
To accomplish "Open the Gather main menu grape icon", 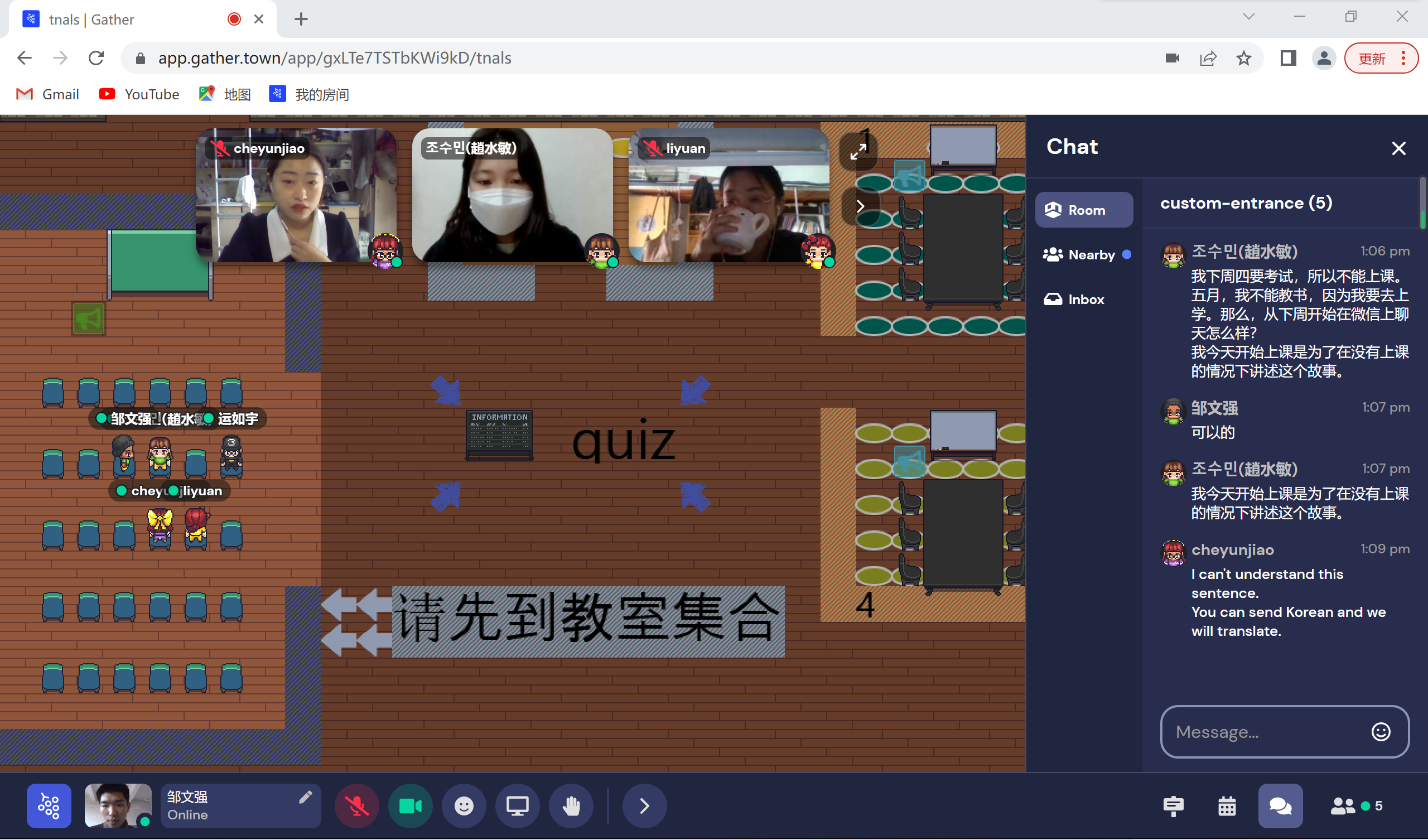I will tap(49, 805).
